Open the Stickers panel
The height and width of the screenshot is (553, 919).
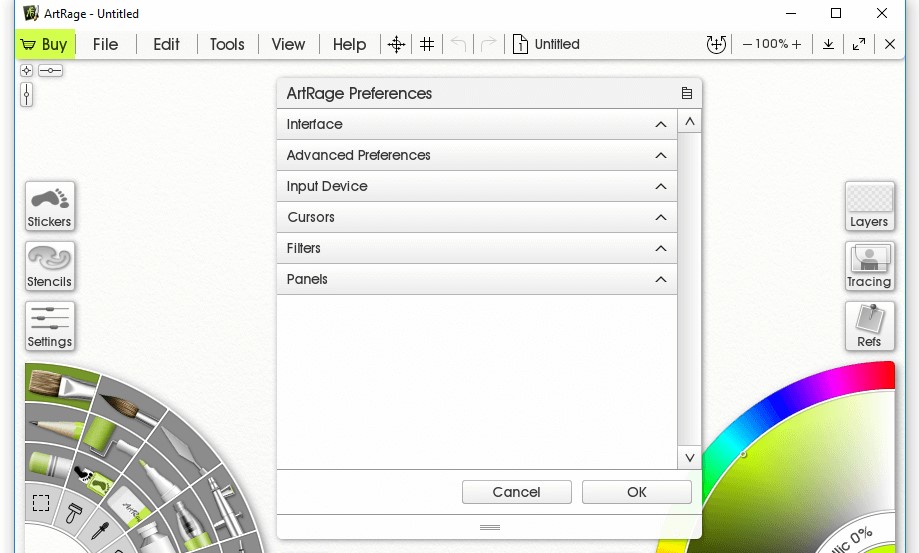pos(50,206)
